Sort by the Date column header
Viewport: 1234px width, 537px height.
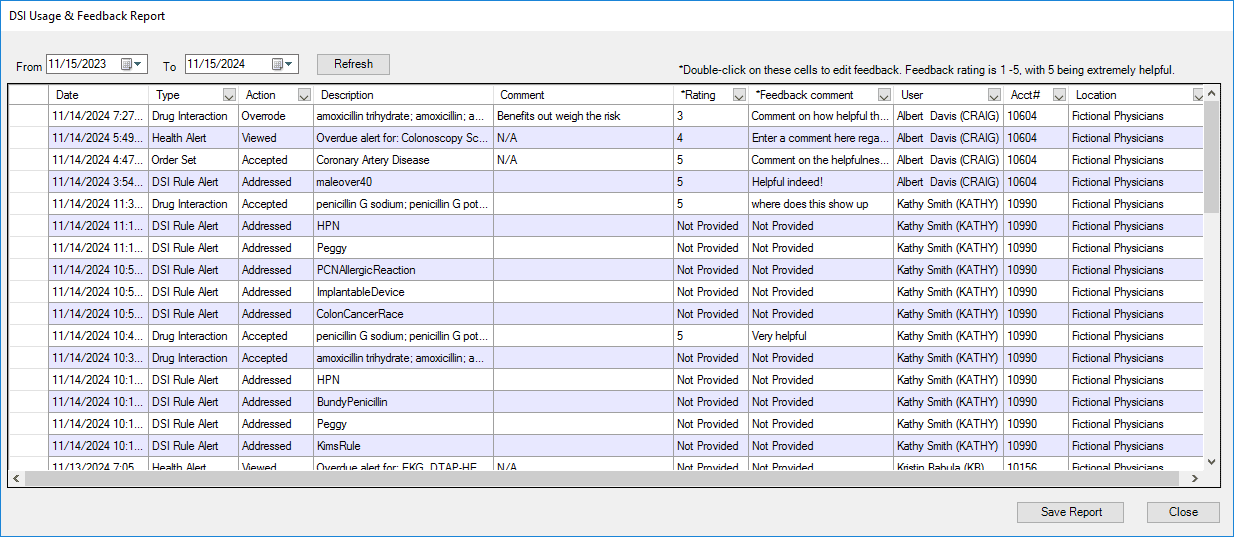98,95
